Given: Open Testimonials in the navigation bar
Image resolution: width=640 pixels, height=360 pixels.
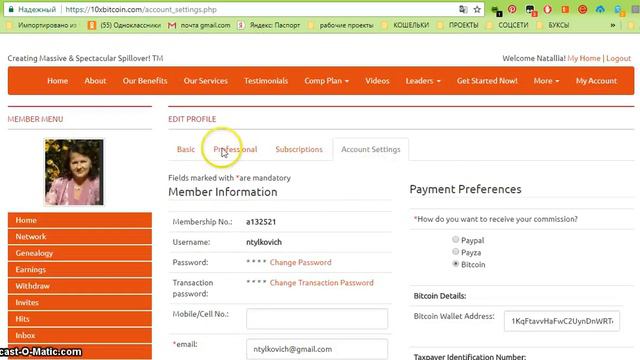Looking at the screenshot, I should (266, 81).
